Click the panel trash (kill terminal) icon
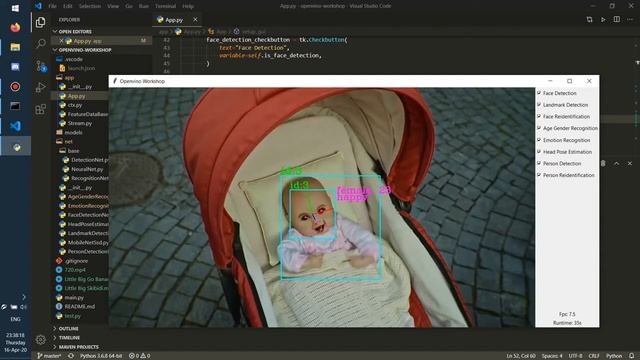 coord(603,163)
